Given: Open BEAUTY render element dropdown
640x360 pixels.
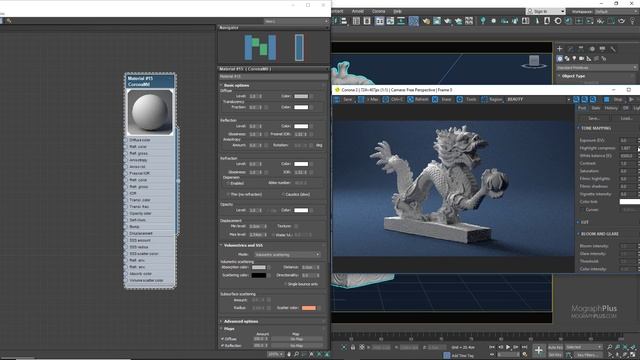Looking at the screenshot, I should [538, 100].
